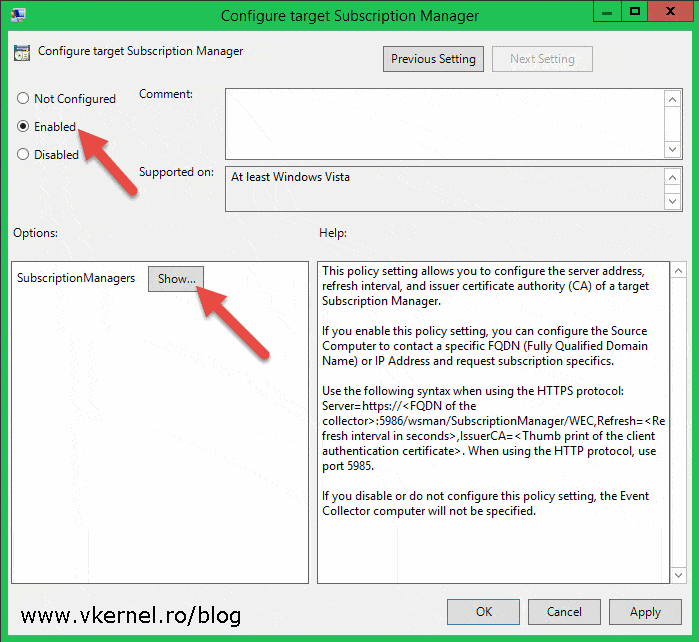This screenshot has width=699, height=642.
Task: Select the Disabled radio button
Action: (x=23, y=154)
